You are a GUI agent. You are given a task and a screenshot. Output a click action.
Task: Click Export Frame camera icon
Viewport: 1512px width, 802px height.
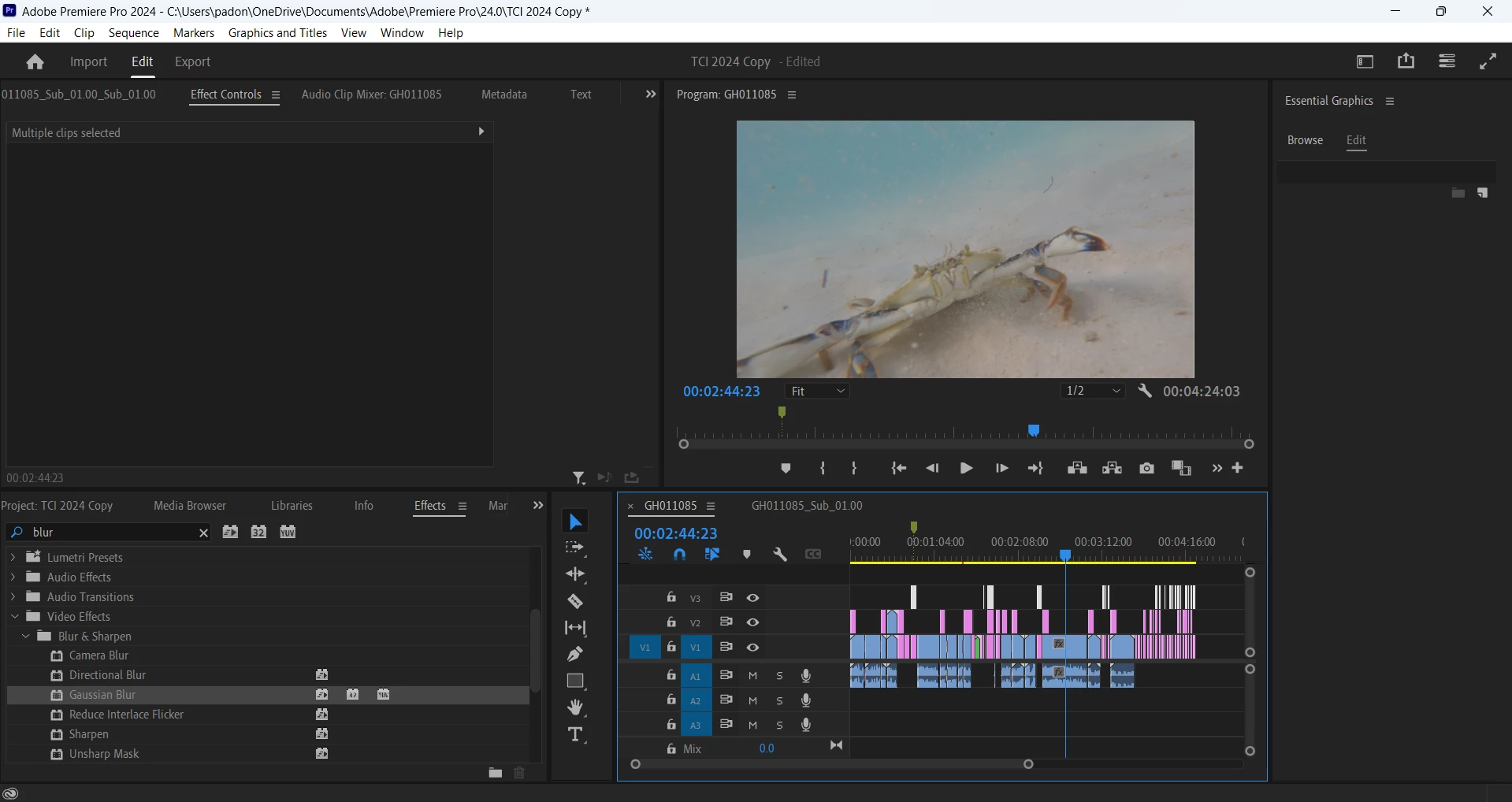(x=1146, y=469)
